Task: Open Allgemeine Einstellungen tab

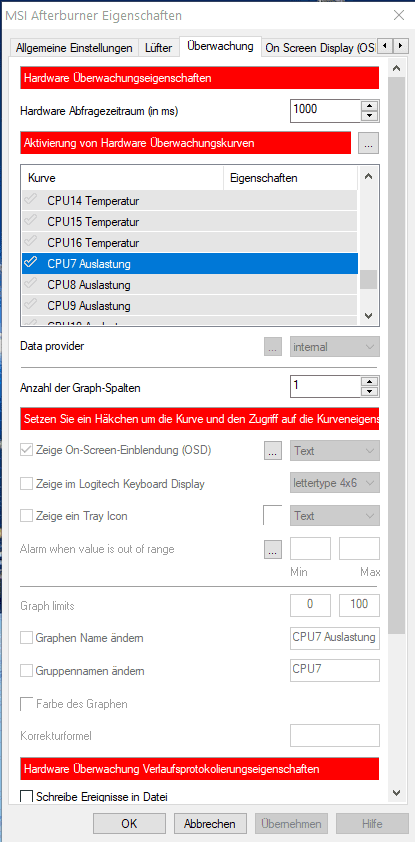Action: click(x=74, y=48)
